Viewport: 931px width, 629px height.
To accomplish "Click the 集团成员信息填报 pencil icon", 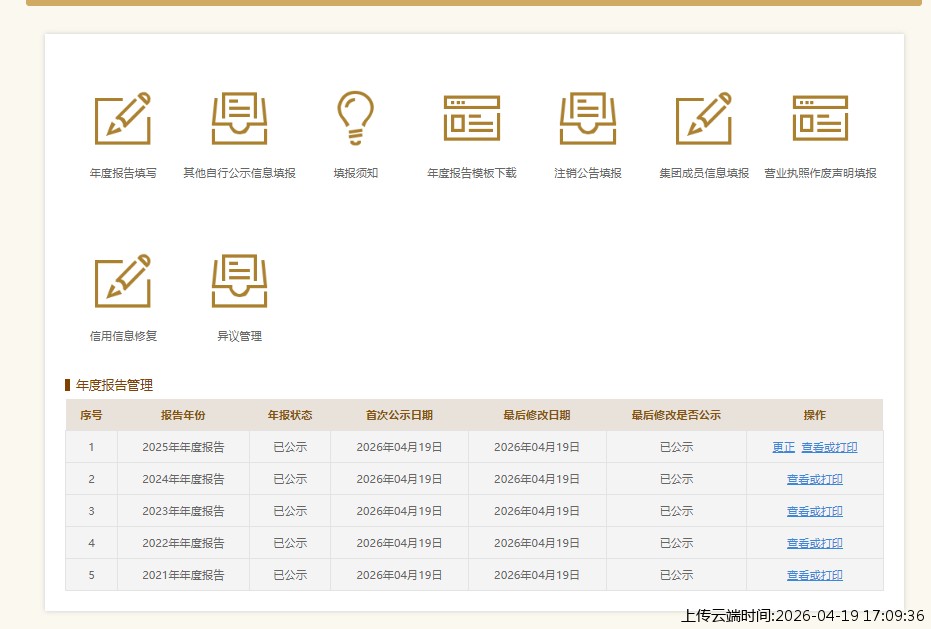I will click(x=704, y=119).
